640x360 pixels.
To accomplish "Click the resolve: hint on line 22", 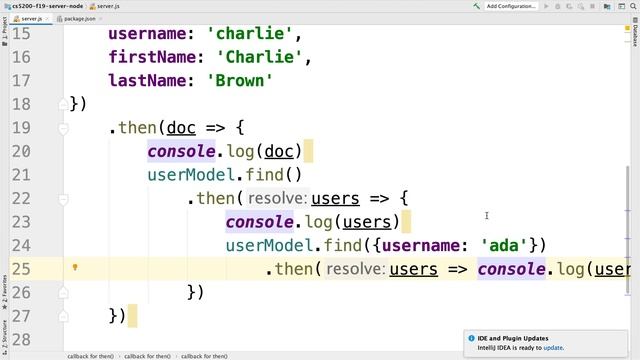I will tap(277, 198).
